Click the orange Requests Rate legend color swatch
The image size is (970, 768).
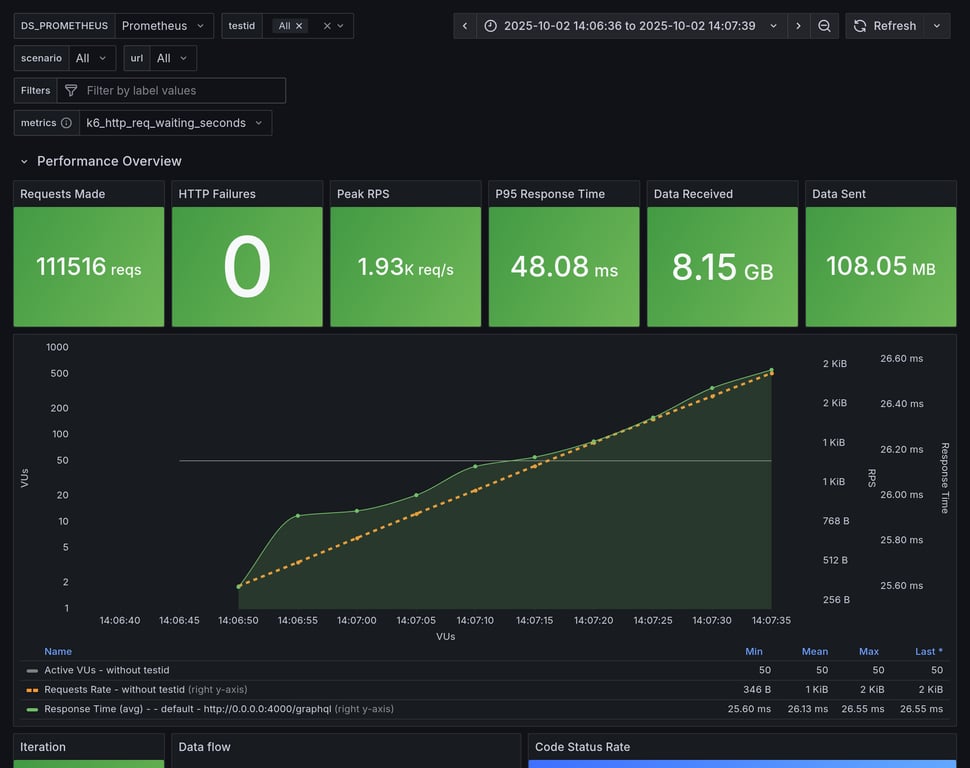point(32,689)
